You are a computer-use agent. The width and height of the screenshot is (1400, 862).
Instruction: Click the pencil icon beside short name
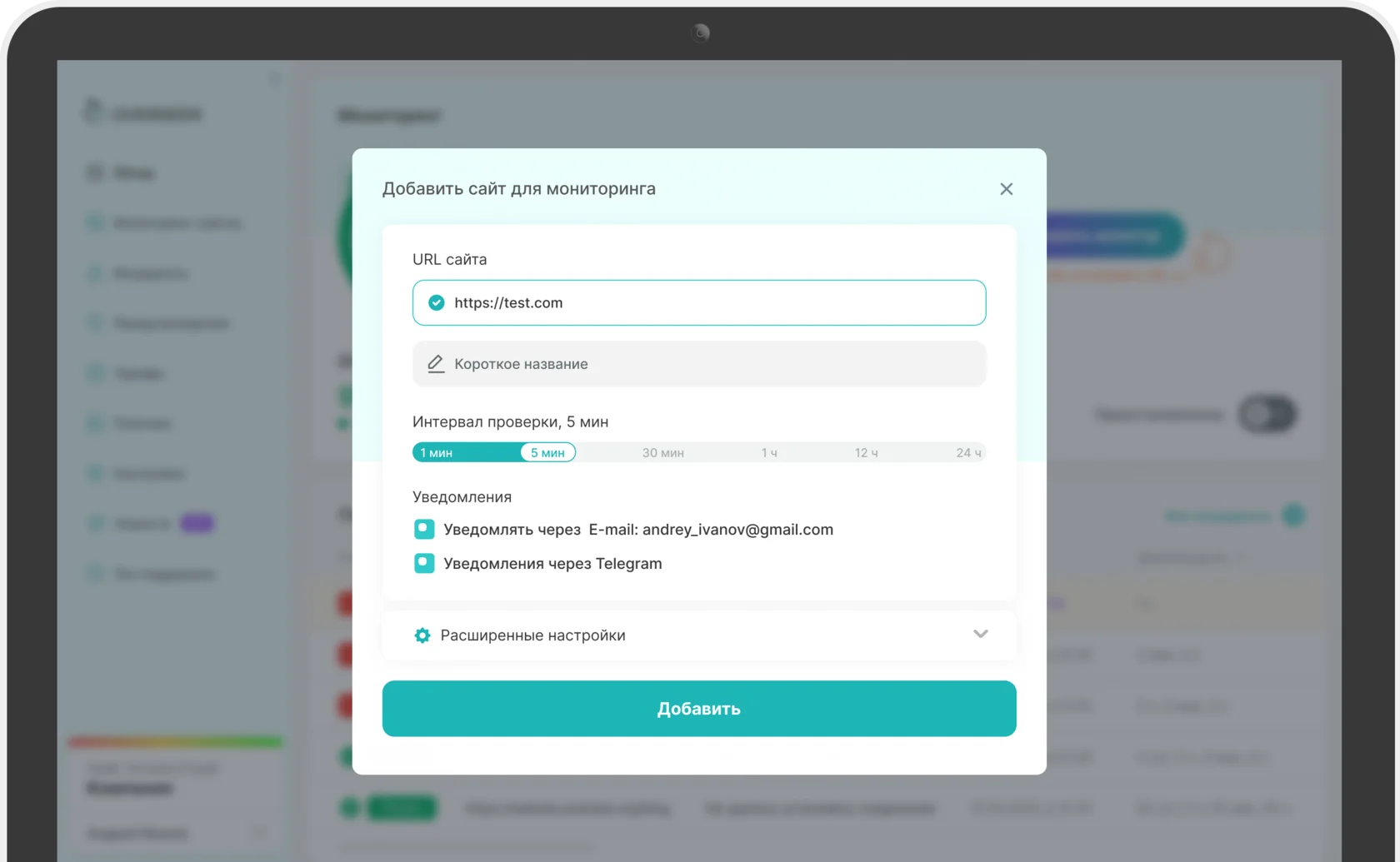tap(435, 364)
